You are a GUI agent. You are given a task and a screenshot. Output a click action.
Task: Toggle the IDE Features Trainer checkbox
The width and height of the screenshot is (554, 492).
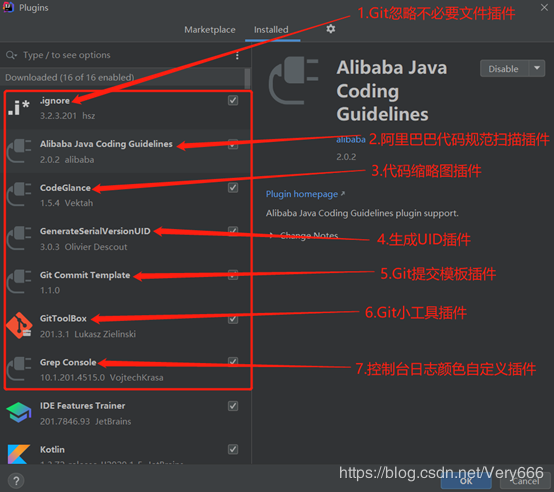click(233, 406)
